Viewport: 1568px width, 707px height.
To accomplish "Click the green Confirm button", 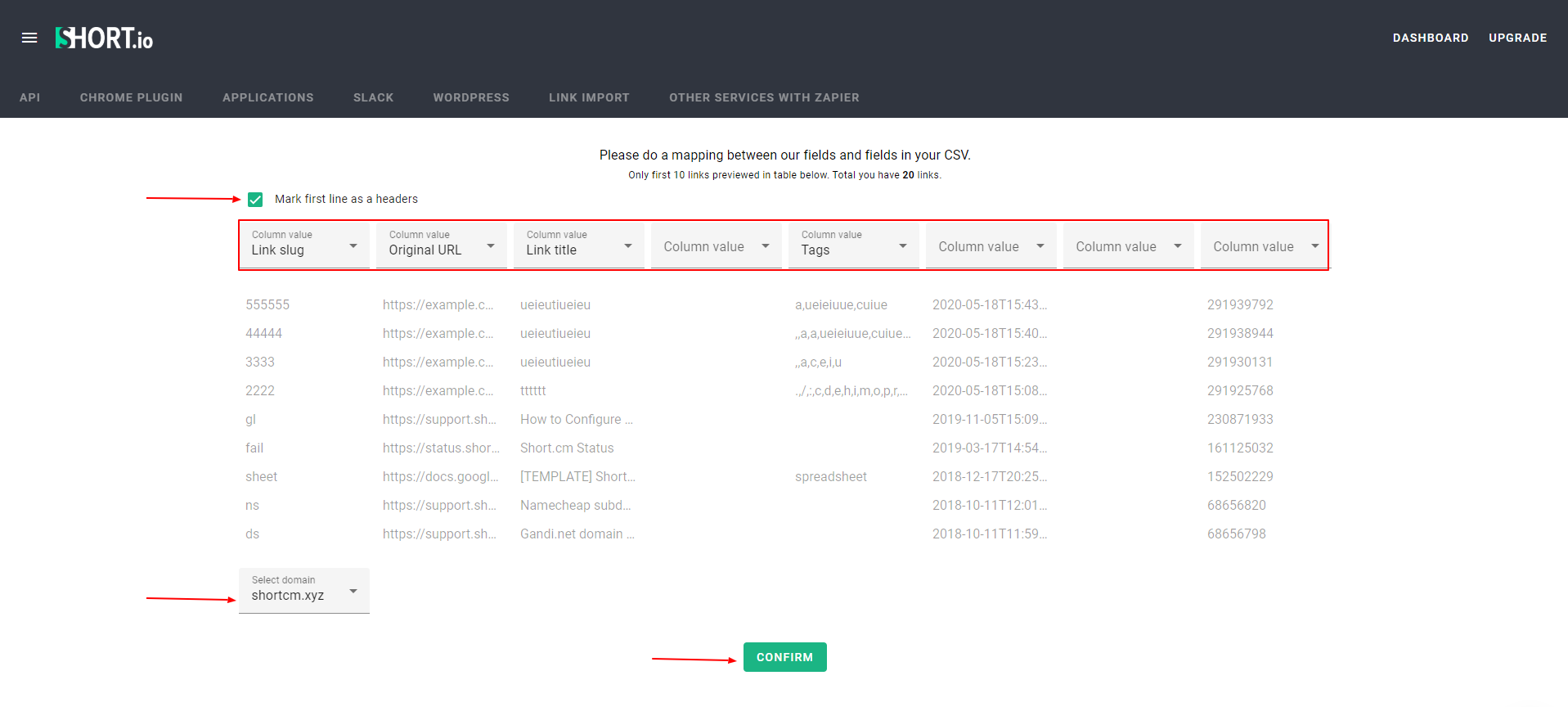I will [785, 657].
